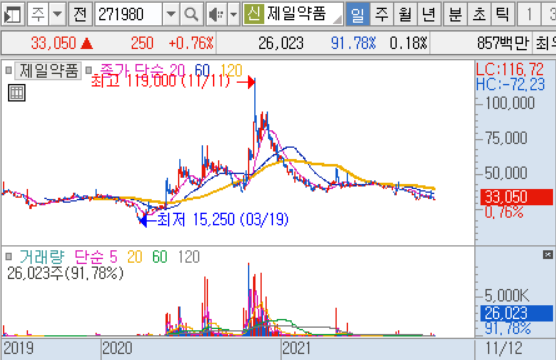Image resolution: width=556 pixels, height=360 pixels.
Task: Switch to 분 minute chart
Action: 455,14
